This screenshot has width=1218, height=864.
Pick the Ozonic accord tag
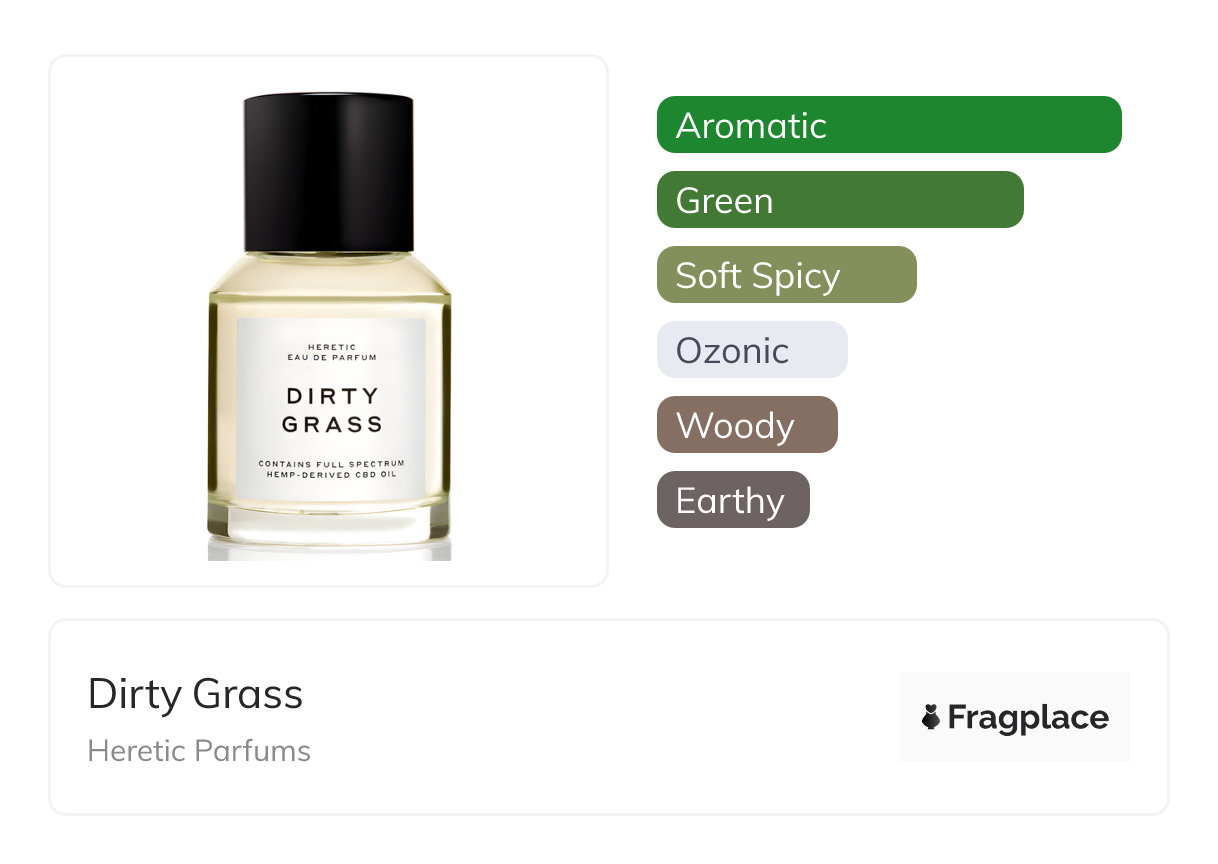coord(752,350)
